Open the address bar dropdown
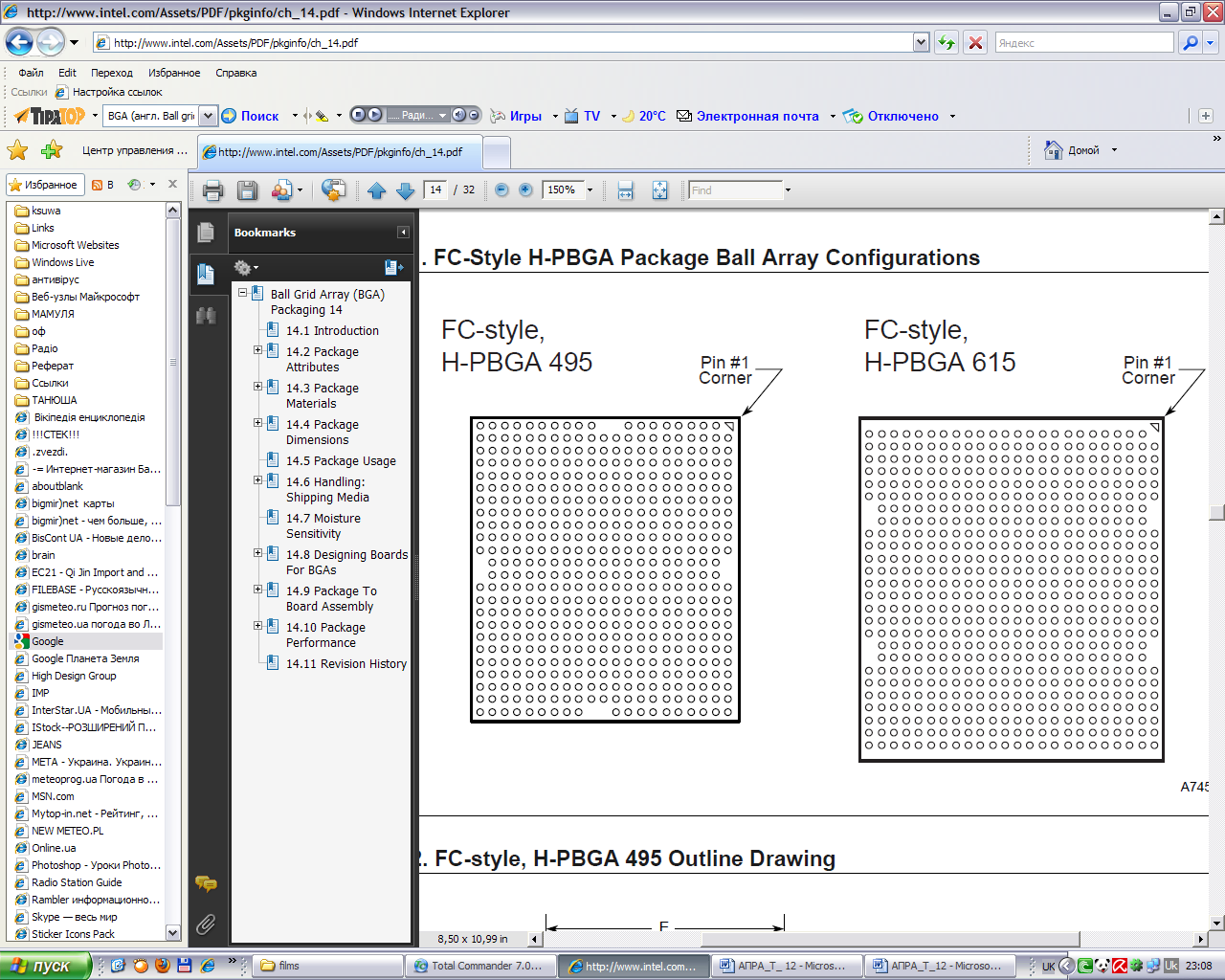Viewport: 1225px width, 980px height. 921,42
